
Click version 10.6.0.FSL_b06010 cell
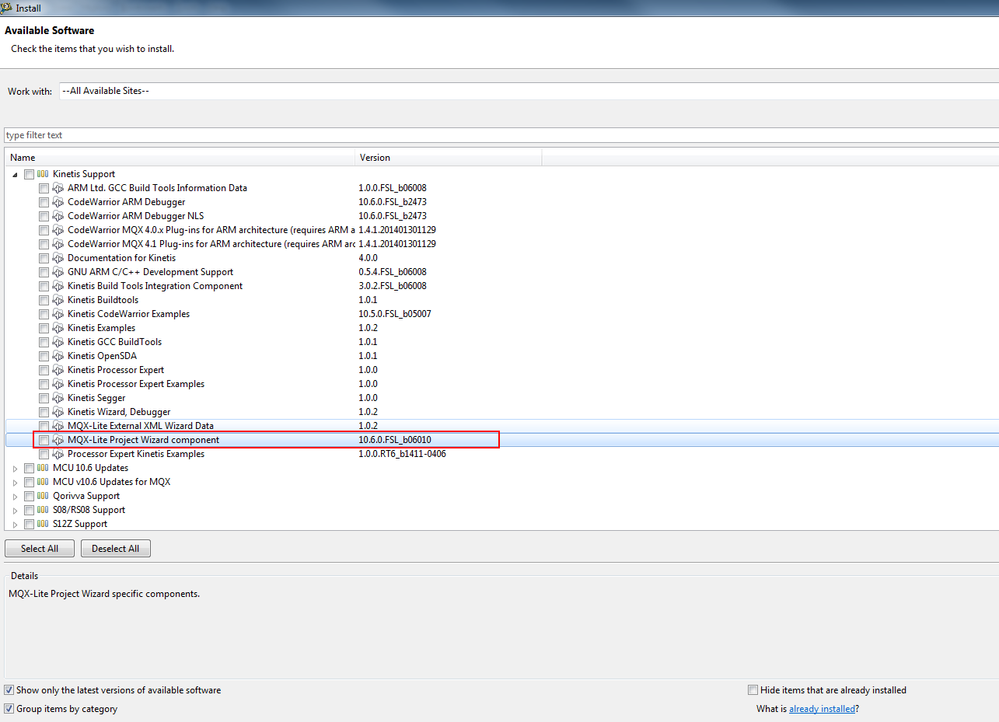coord(394,440)
